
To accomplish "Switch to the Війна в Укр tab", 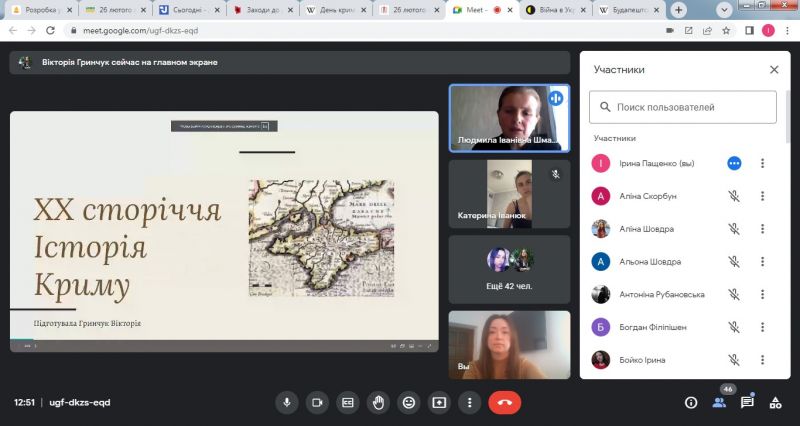I will point(557,10).
